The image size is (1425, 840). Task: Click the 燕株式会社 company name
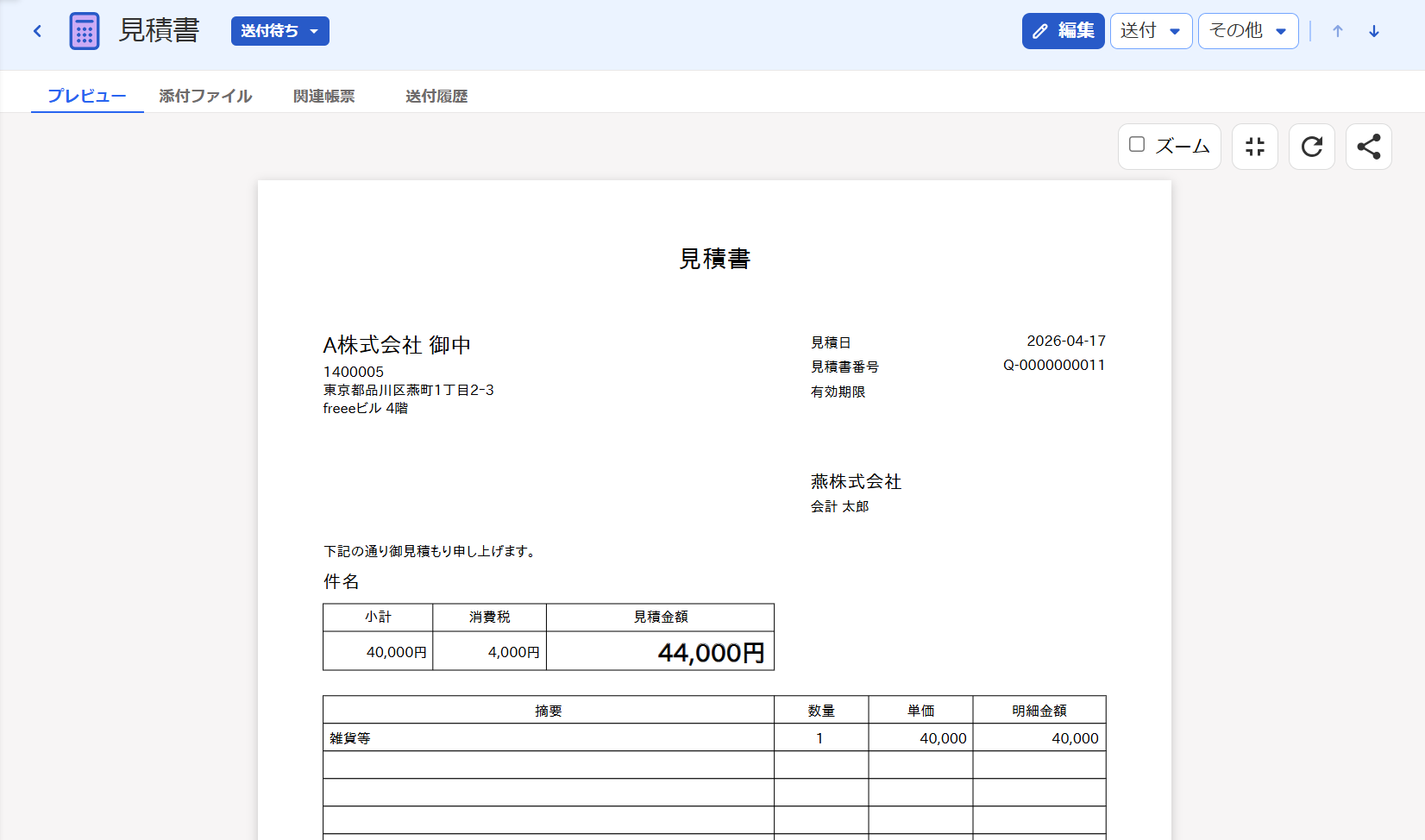pos(856,481)
